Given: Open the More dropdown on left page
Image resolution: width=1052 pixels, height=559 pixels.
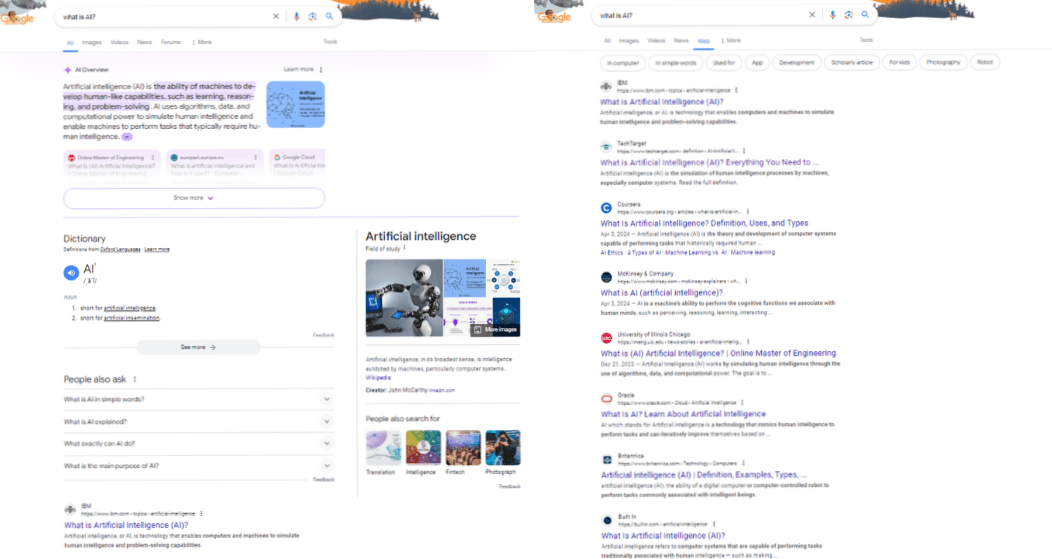Looking at the screenshot, I should (202, 42).
